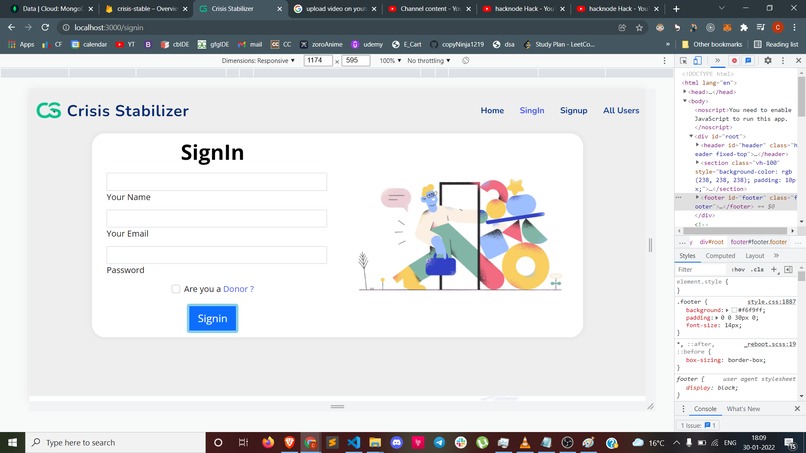Open the 100% zoom dropdown
This screenshot has width=806, height=453.
(390, 61)
